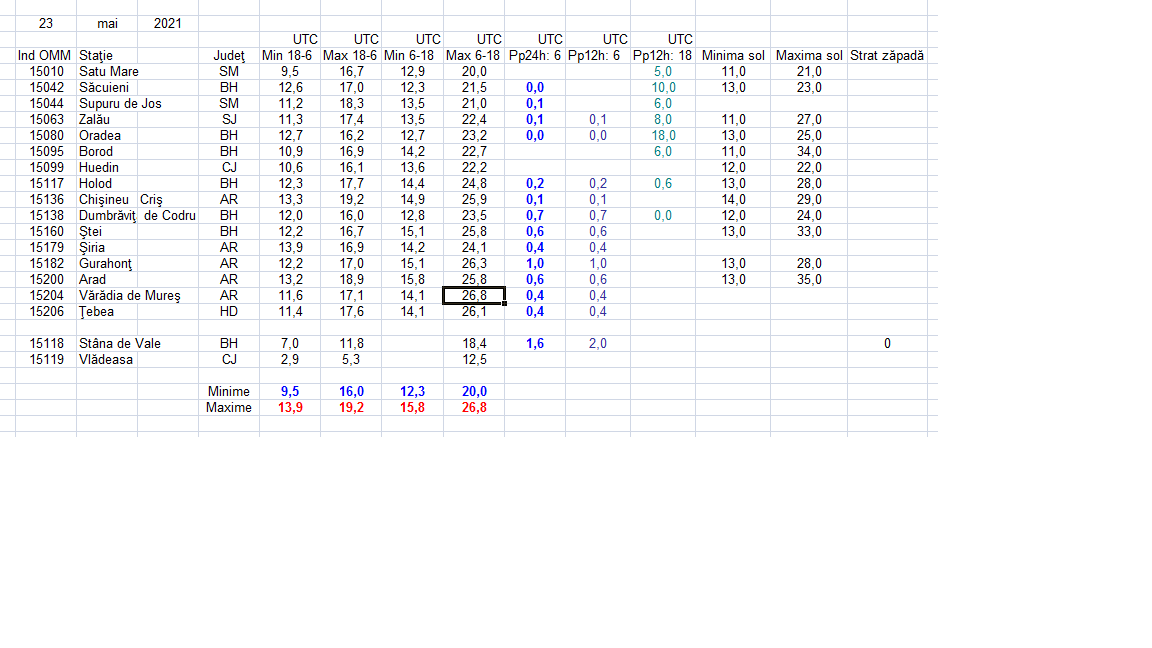The width and height of the screenshot is (1152, 648).
Task: Click Maxima sol value 34,0 for Borod
Action: click(809, 151)
